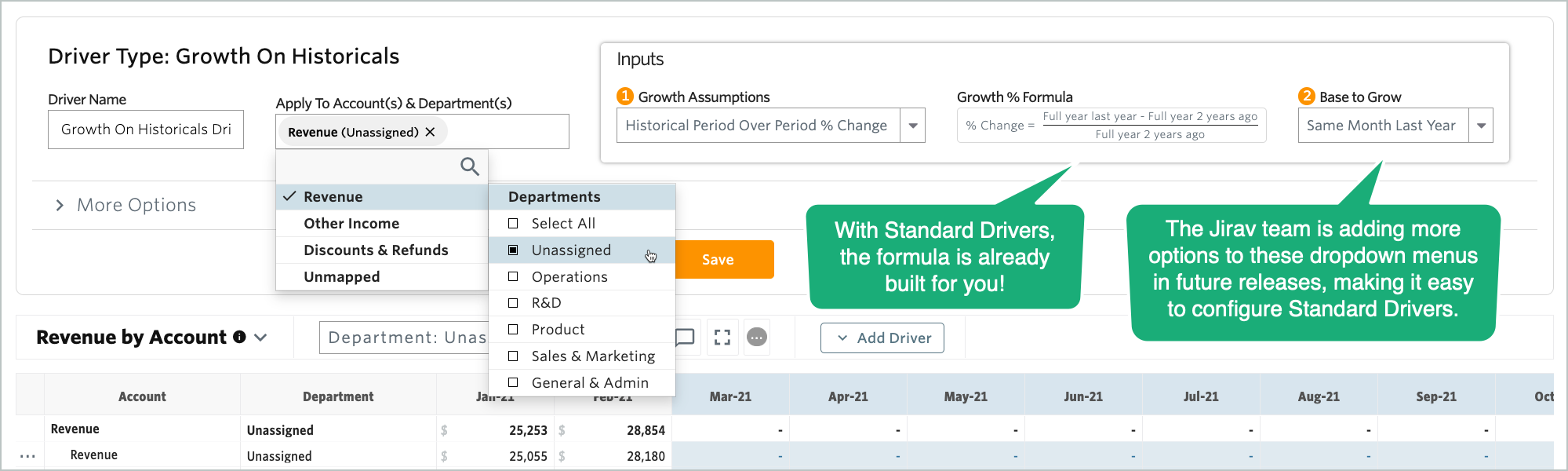This screenshot has width=1568, height=471.
Task: Open the Base to Grow dropdown
Action: 1480,126
